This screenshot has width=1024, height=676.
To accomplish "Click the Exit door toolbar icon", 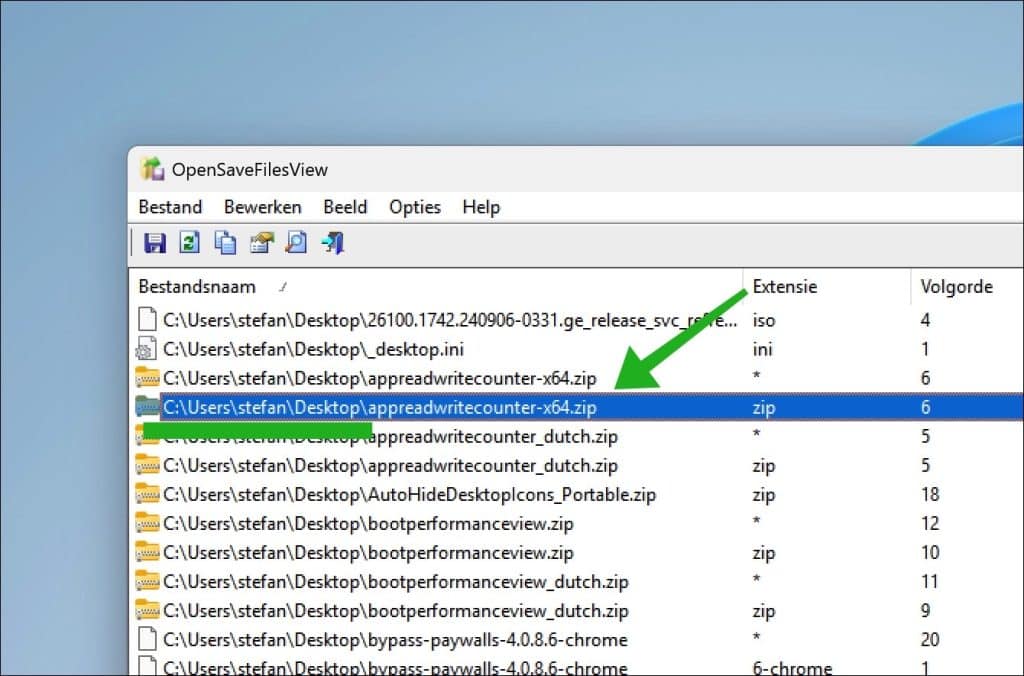I will [x=332, y=242].
